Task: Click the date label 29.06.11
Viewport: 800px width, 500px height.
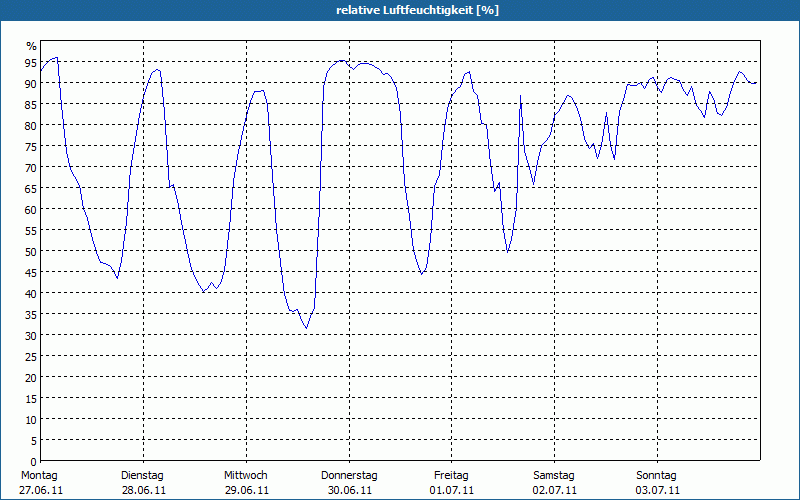Action: coord(247,491)
